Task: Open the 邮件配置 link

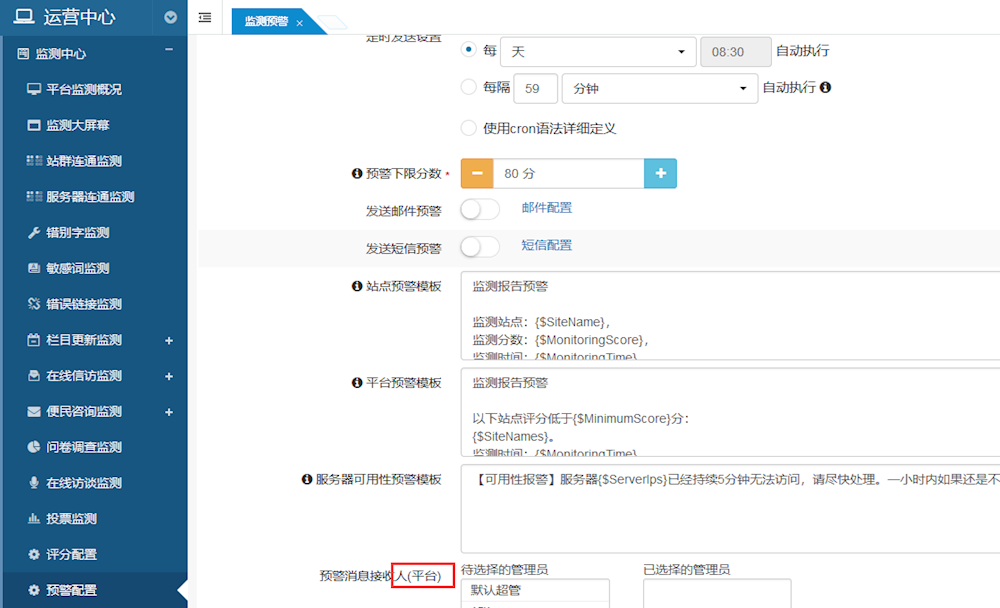Action: pyautogui.click(x=547, y=208)
